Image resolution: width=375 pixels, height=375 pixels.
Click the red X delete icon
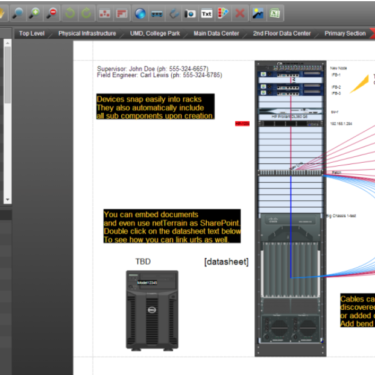pyautogui.click(x=240, y=13)
